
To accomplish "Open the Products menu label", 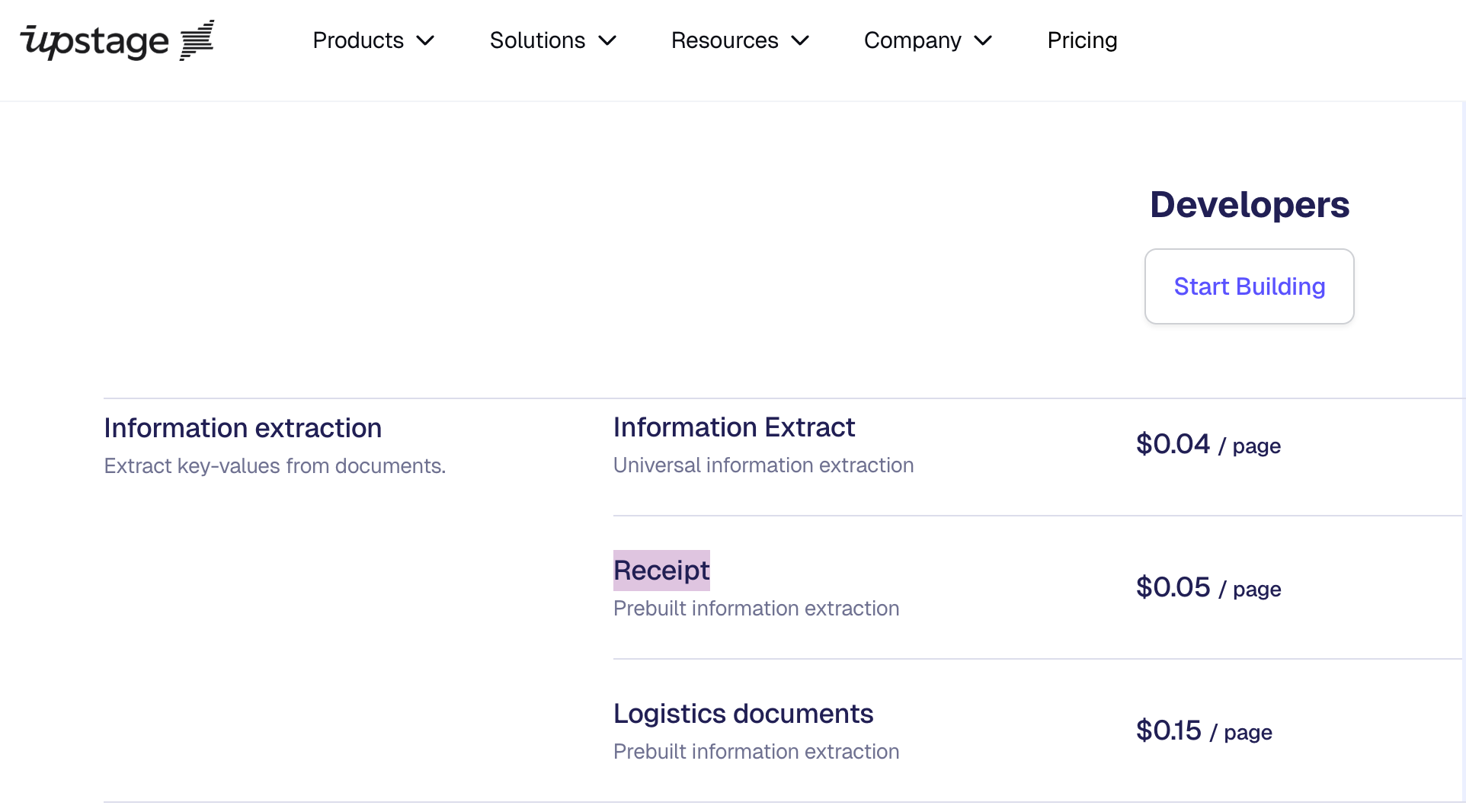I will tap(358, 40).
